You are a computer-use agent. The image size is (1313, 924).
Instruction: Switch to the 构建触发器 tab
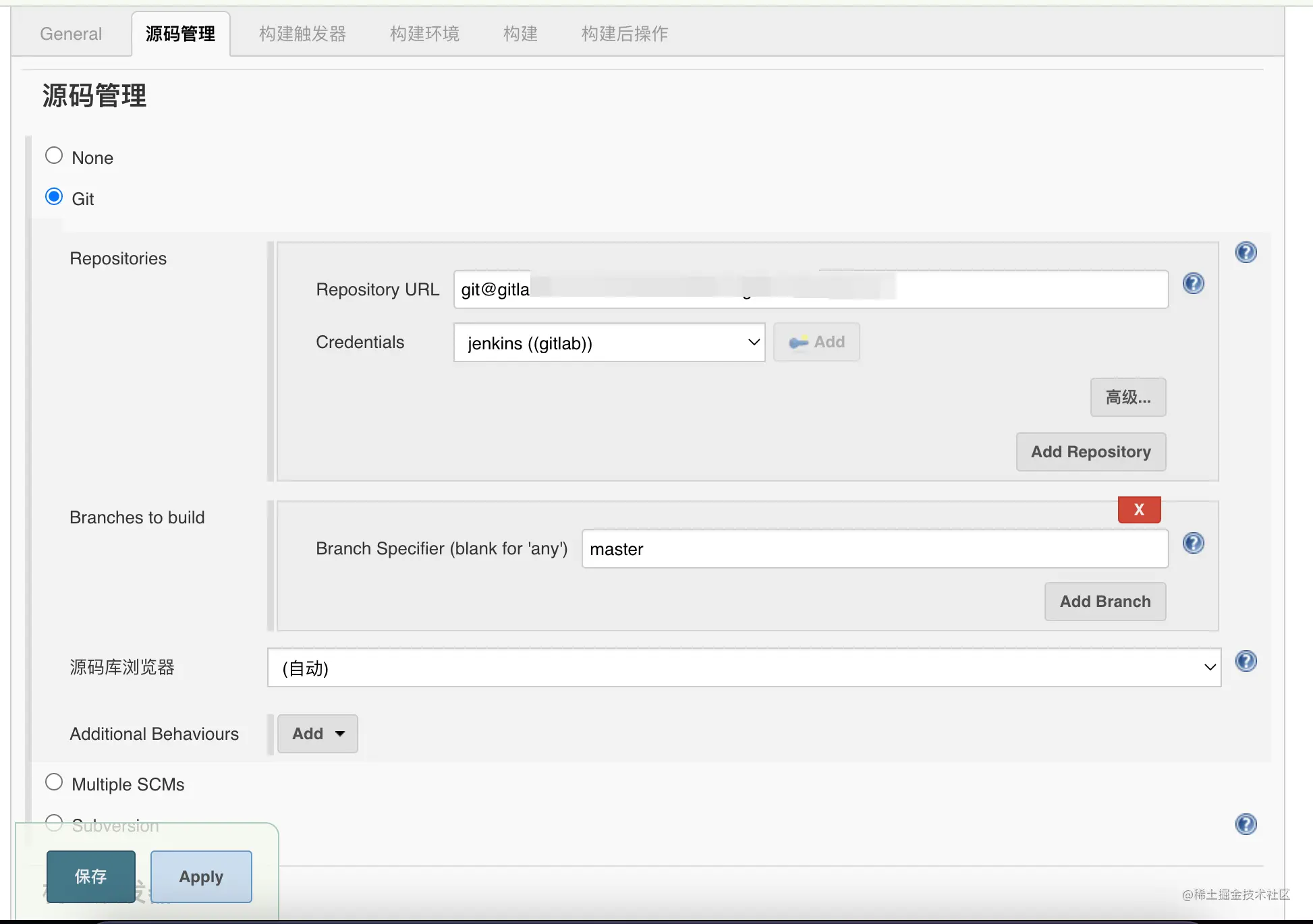coord(302,34)
